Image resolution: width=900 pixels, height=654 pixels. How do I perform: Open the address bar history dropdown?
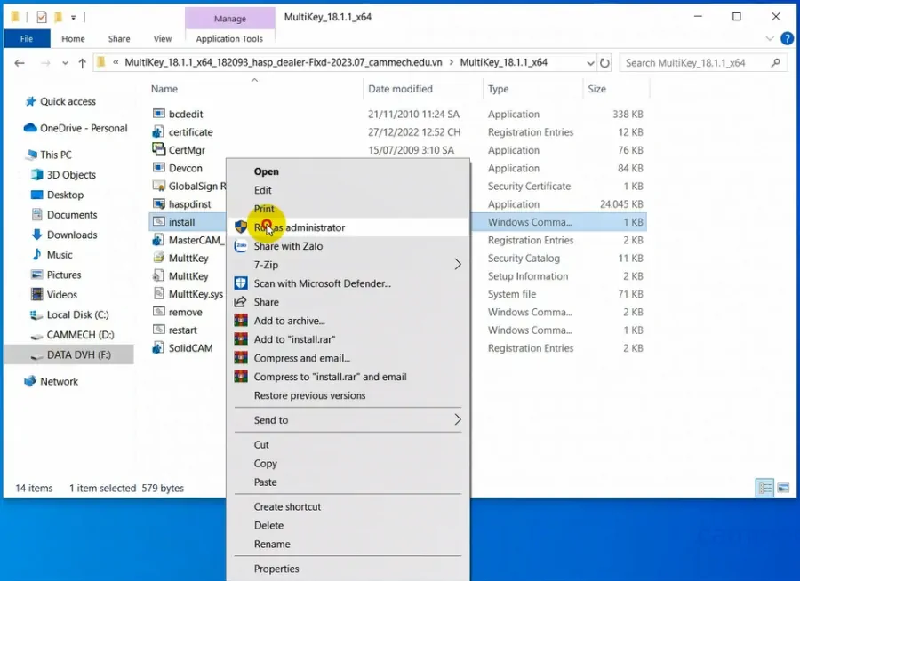590,63
